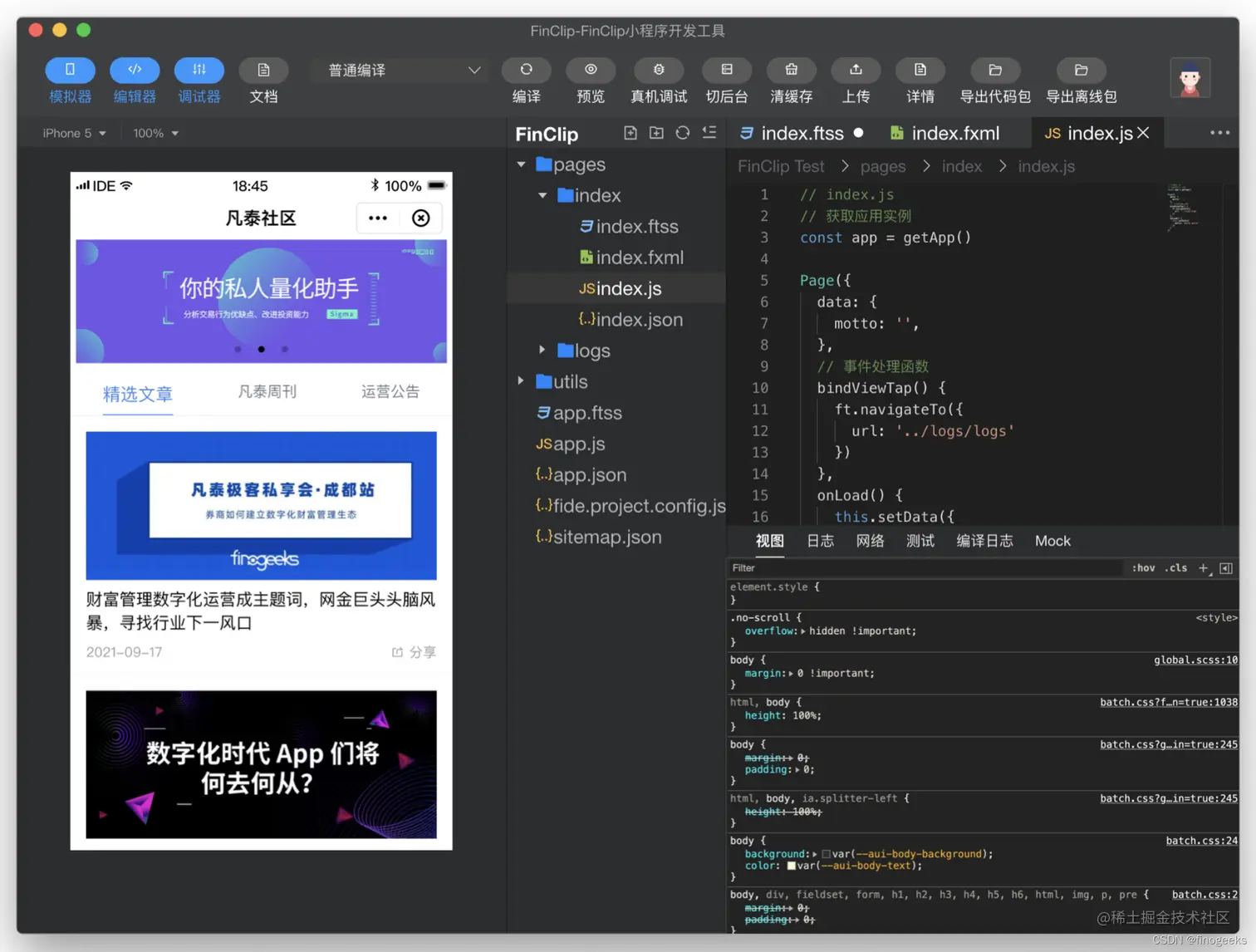Create a new folder in FinClip panel

point(656,133)
